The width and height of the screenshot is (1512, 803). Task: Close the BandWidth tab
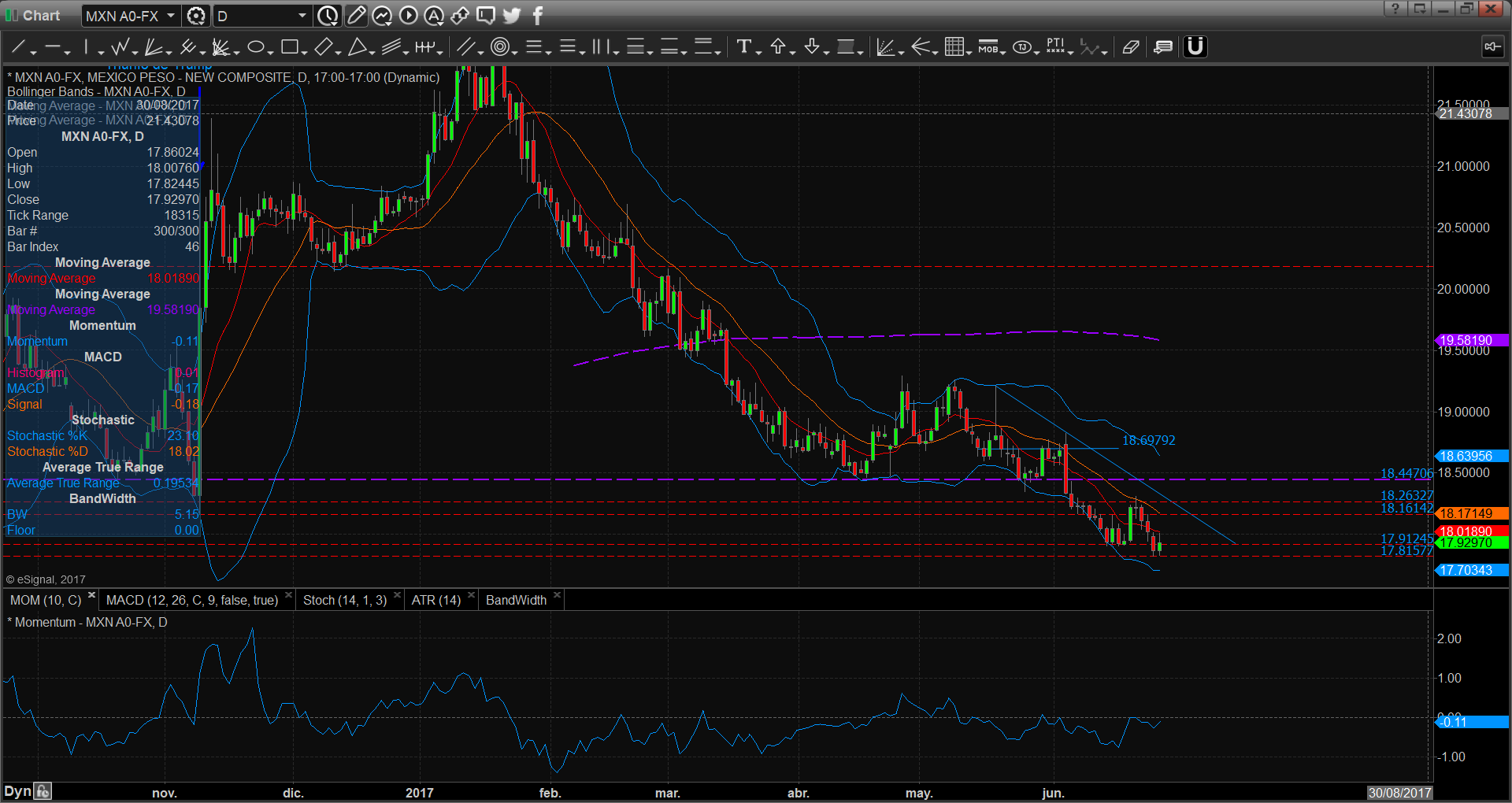(x=557, y=595)
